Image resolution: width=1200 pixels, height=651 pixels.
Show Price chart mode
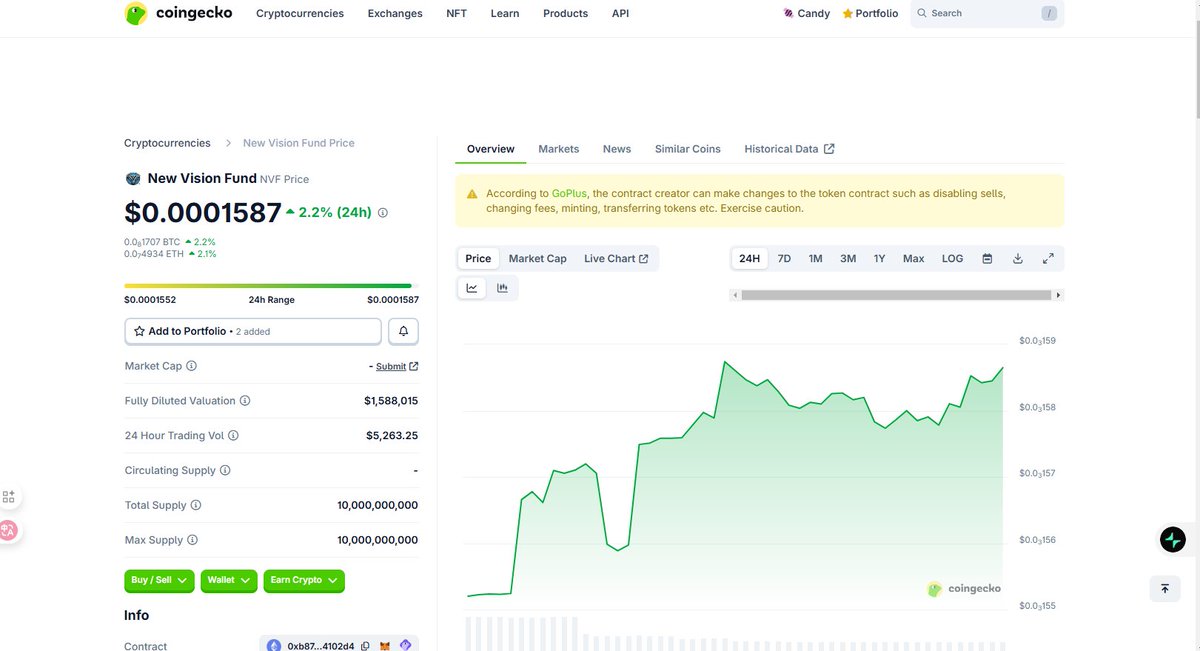pos(478,259)
